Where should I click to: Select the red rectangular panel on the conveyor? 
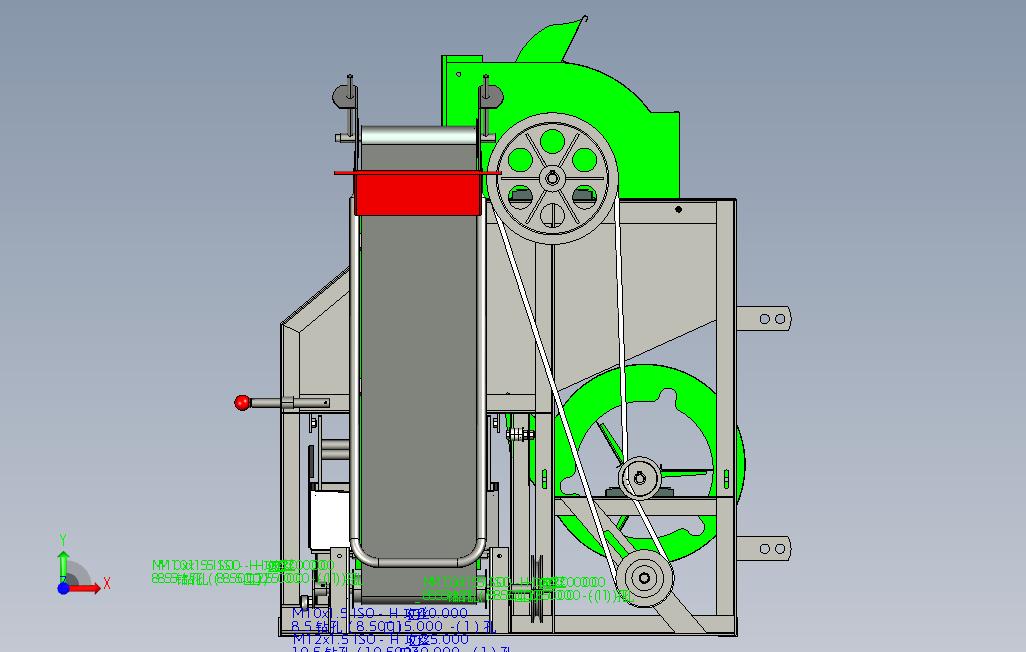pyautogui.click(x=417, y=194)
